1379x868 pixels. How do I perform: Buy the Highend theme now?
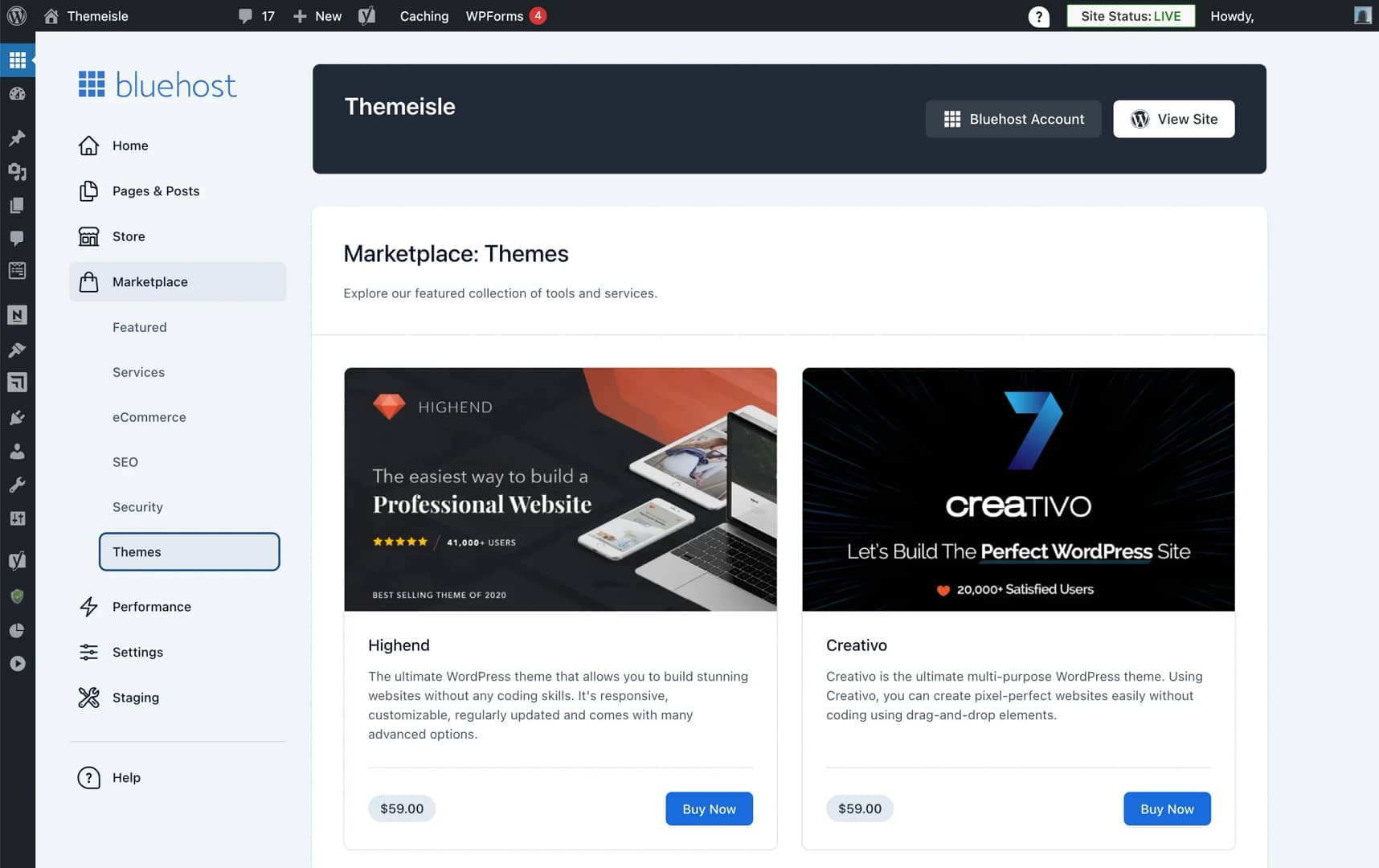(x=709, y=809)
